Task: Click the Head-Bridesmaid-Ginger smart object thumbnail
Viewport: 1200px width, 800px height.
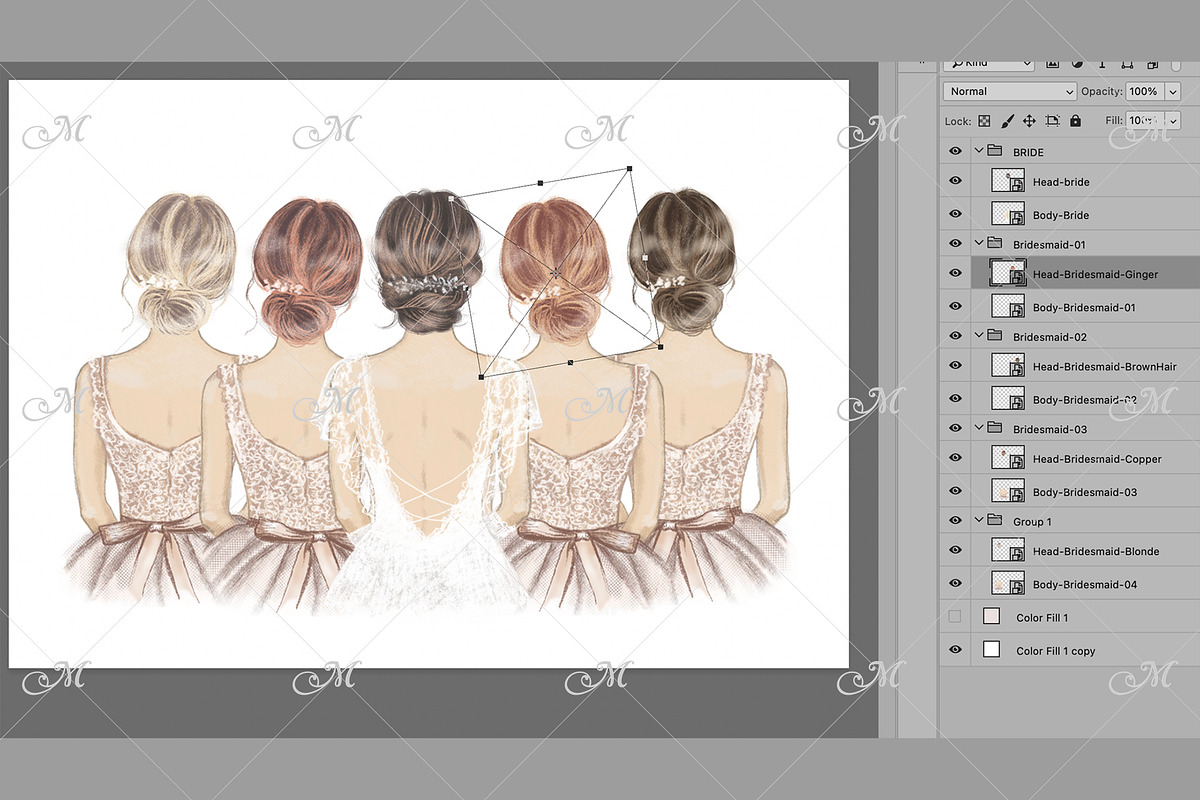Action: (1008, 273)
